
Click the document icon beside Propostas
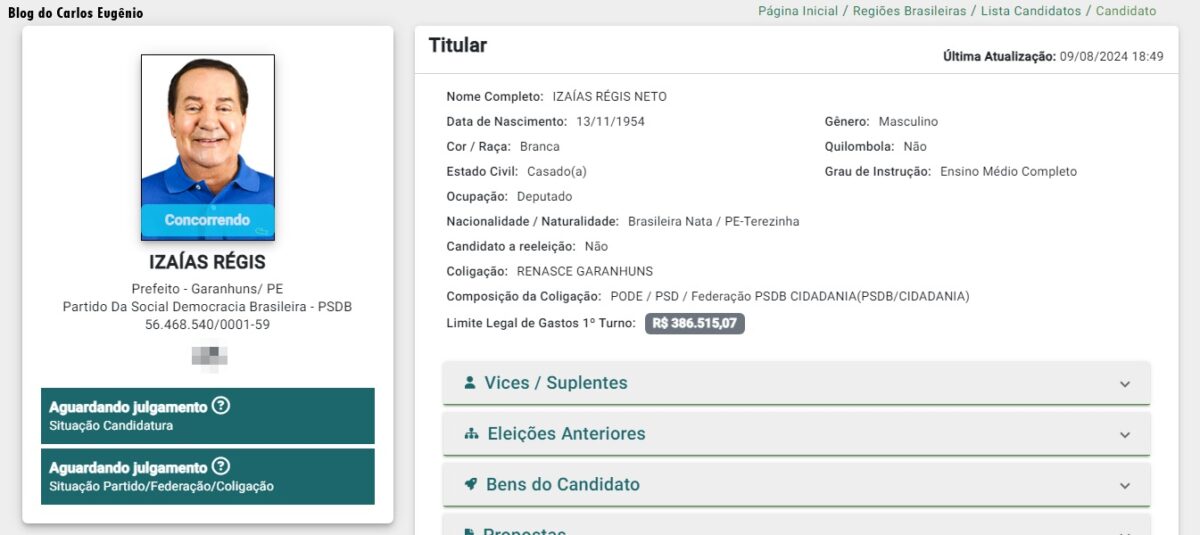coord(469,531)
